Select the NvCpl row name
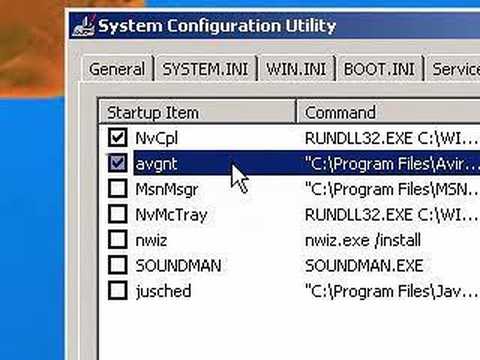Viewport: 480px width, 360px height. pyautogui.click(x=156, y=138)
